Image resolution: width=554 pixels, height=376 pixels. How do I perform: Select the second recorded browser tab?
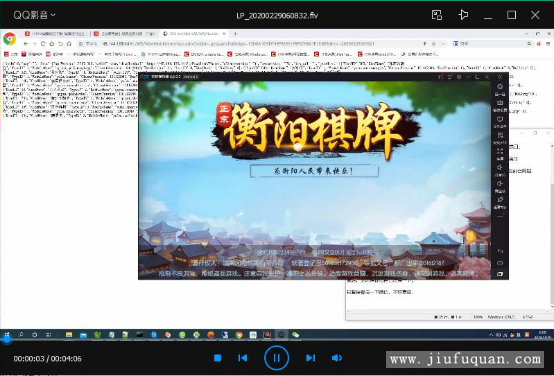124,34
